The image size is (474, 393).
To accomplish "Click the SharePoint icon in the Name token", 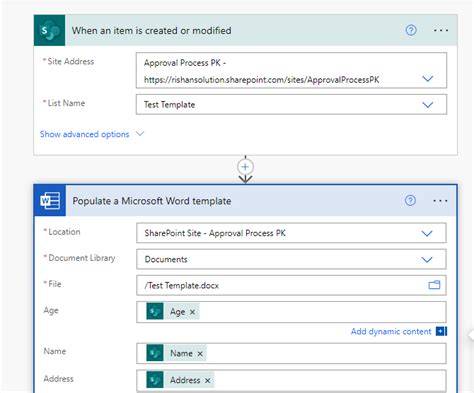I will point(155,353).
